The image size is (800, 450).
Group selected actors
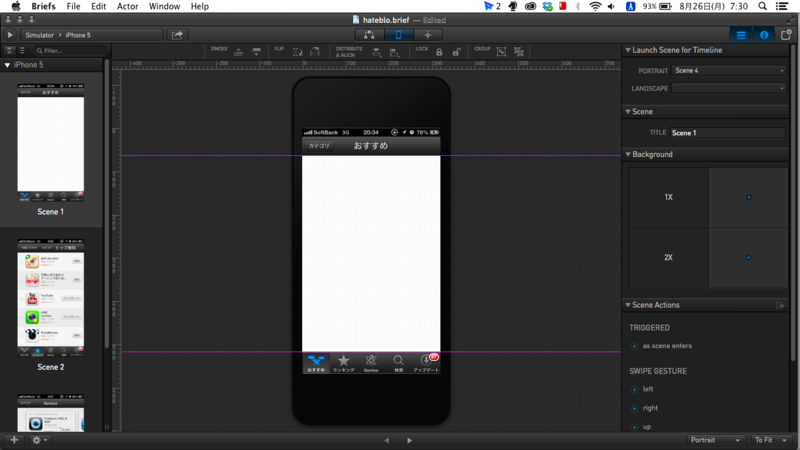pyautogui.click(x=501, y=52)
